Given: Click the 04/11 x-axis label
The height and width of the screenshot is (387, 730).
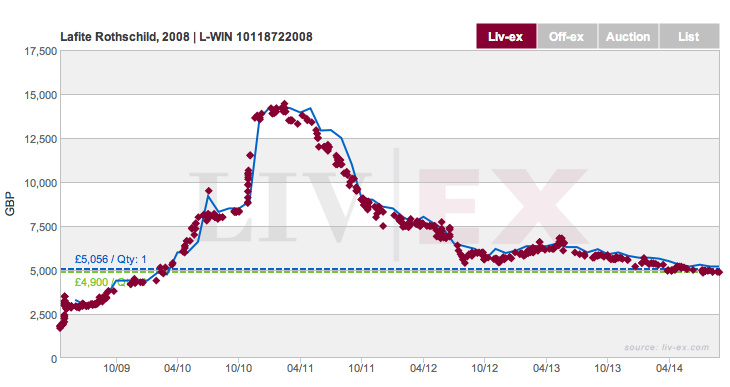Looking at the screenshot, I should tap(300, 368).
